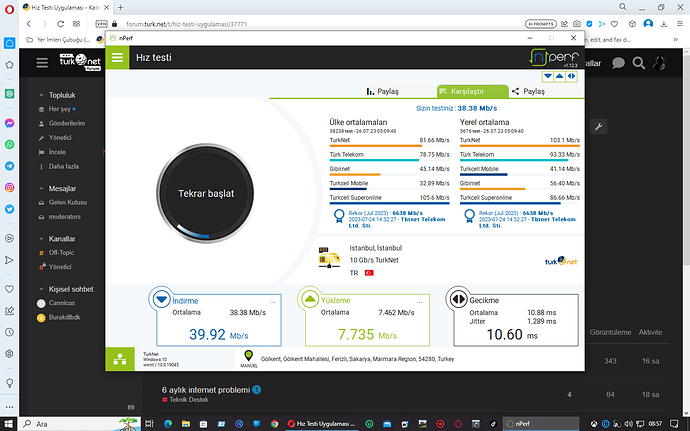Switch to the Karşılaştır tab
Screen dimensions: 690x431
click(473, 91)
